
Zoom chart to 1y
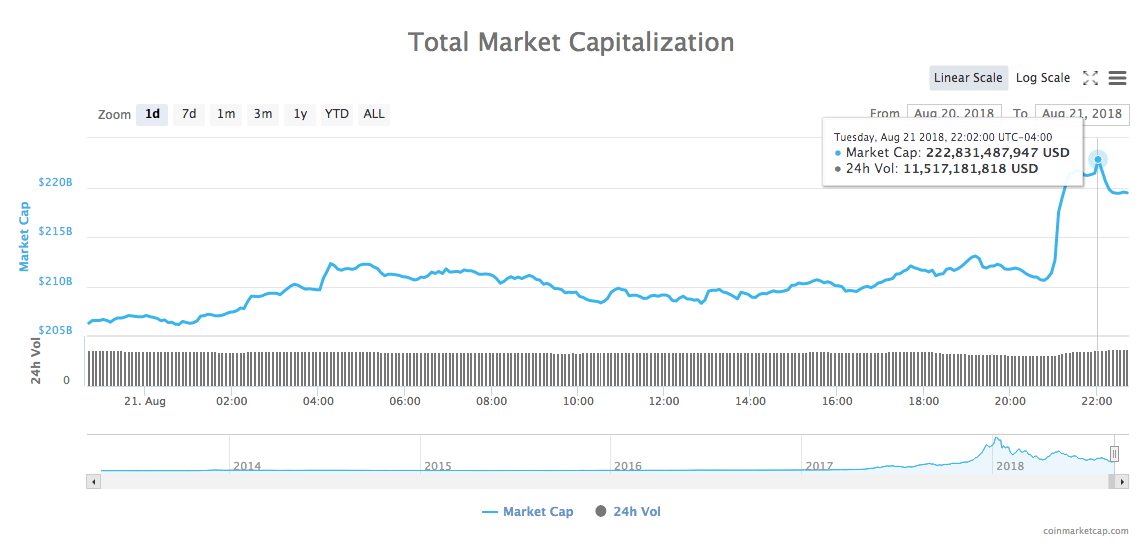(x=300, y=114)
